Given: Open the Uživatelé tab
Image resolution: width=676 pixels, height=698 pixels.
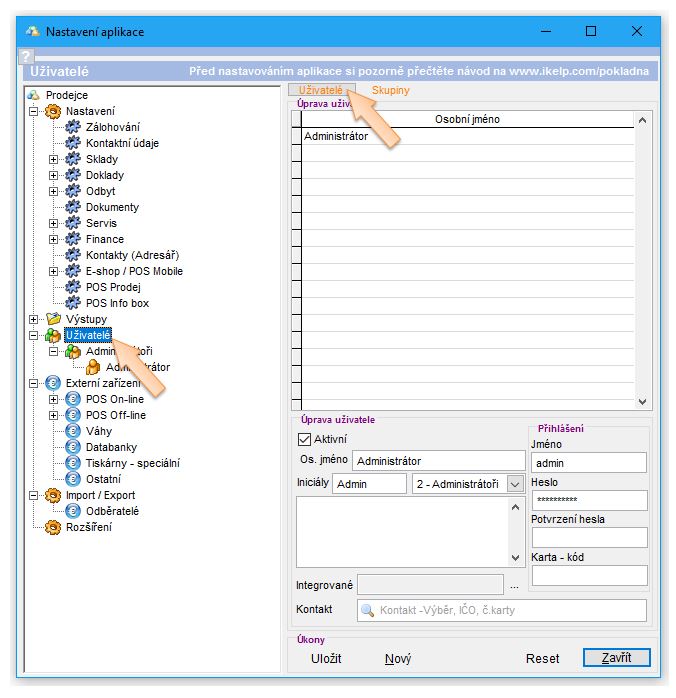Looking at the screenshot, I should click(x=320, y=91).
